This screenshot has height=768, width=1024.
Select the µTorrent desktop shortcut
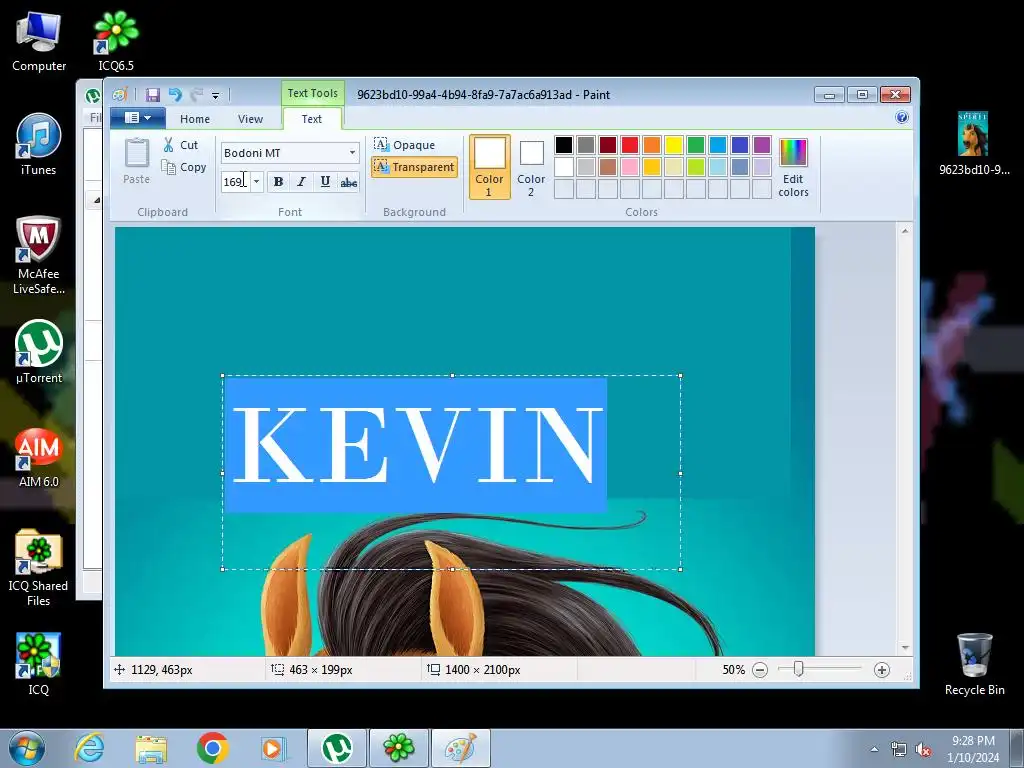coord(39,352)
